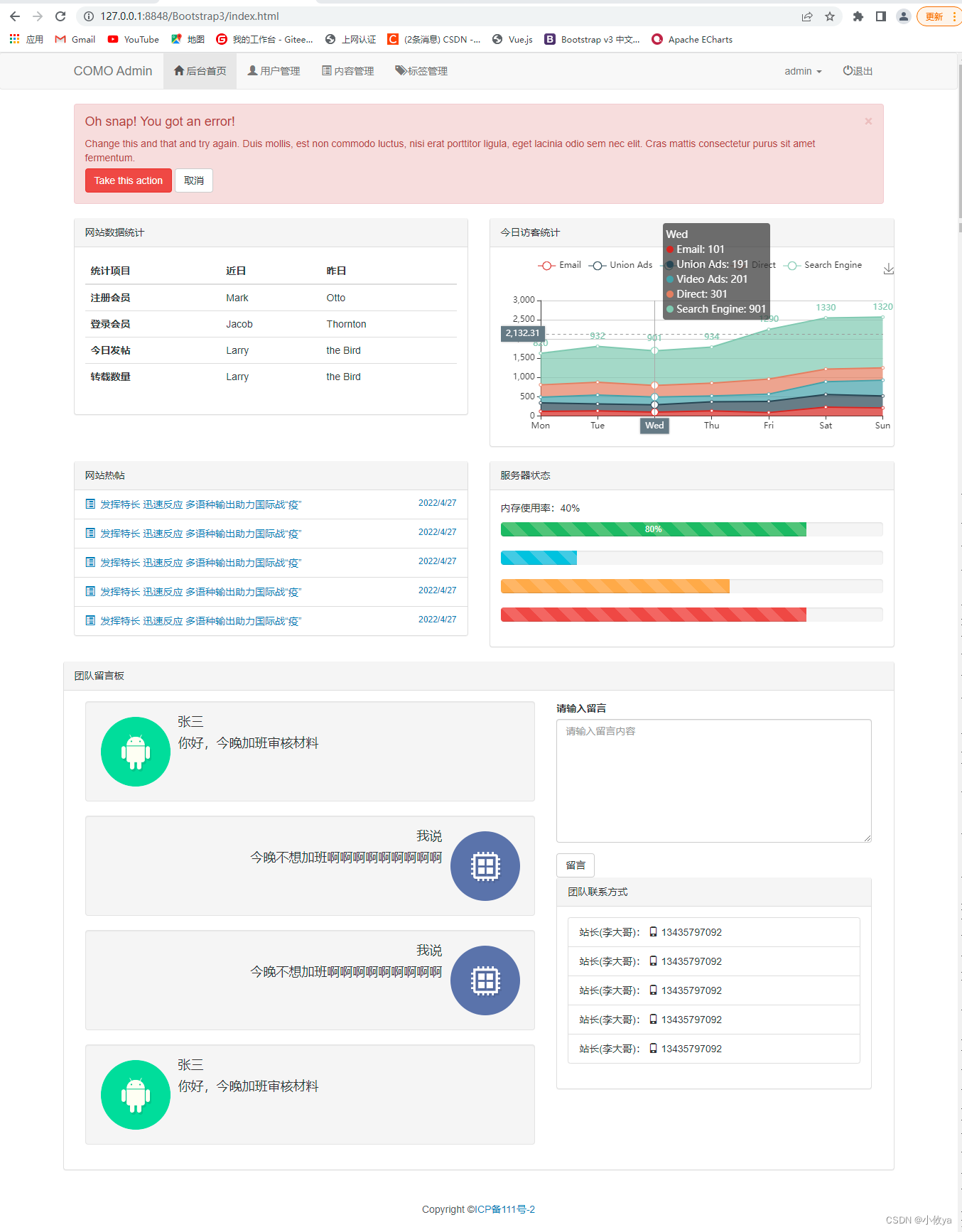
Task: Click the green 80% progress bar
Action: pos(654,529)
